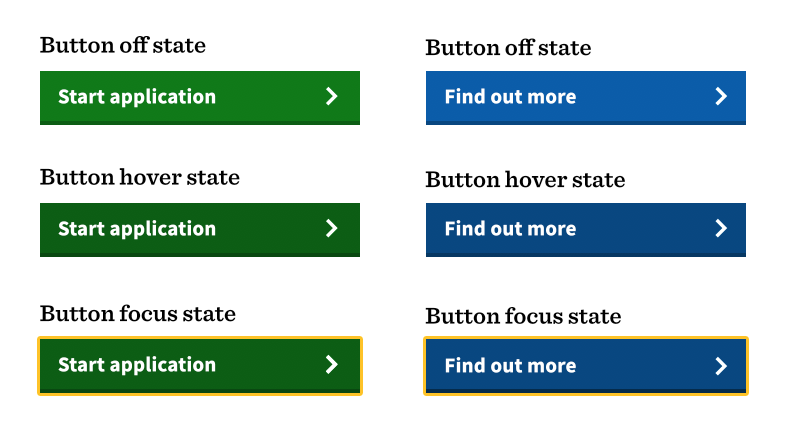Click chevron on focused Start application button
This screenshot has width=789, height=434.
[332, 364]
